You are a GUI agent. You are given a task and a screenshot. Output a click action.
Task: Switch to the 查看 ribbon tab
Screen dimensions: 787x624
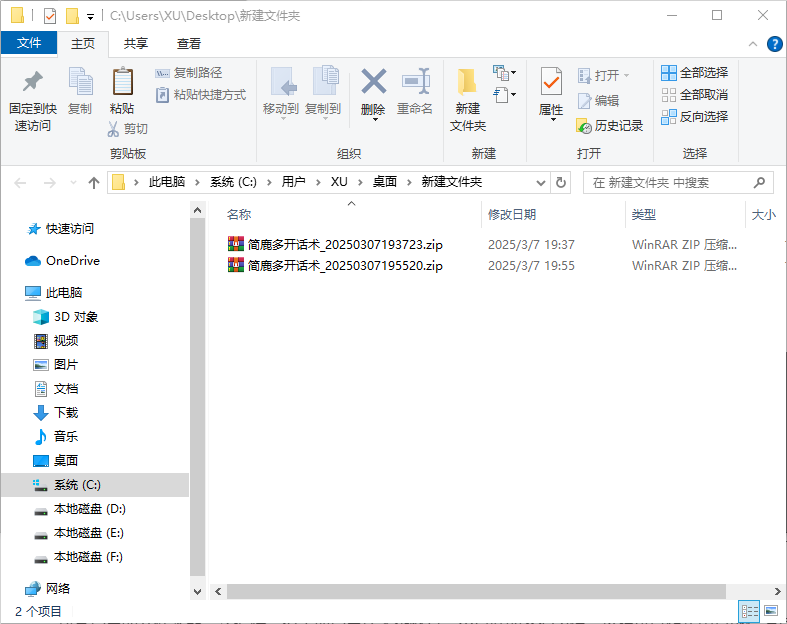(189, 43)
